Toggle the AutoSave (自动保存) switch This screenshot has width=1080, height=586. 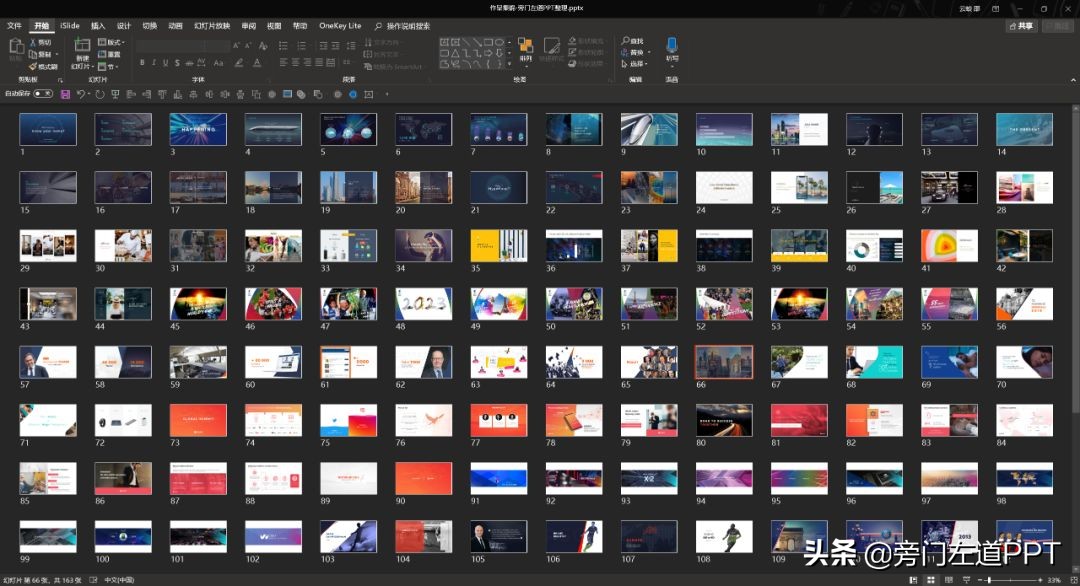pos(43,93)
